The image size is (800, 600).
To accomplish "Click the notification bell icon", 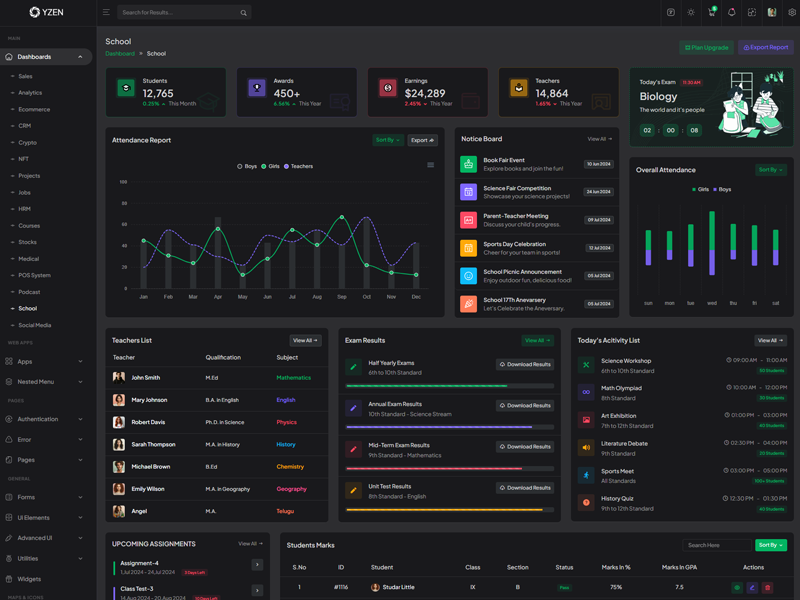I will (731, 13).
